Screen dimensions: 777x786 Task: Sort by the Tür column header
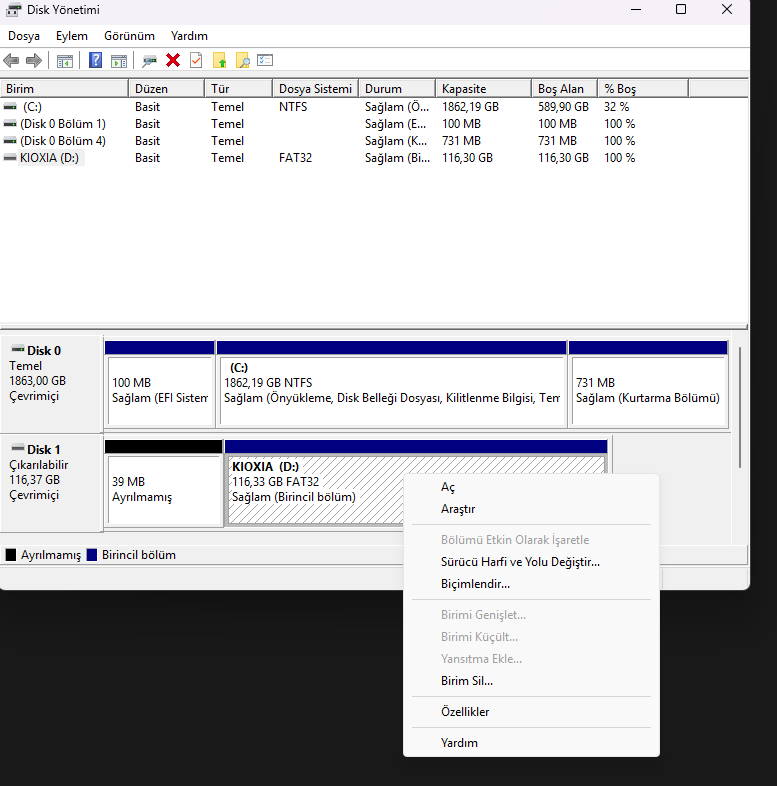(x=239, y=89)
